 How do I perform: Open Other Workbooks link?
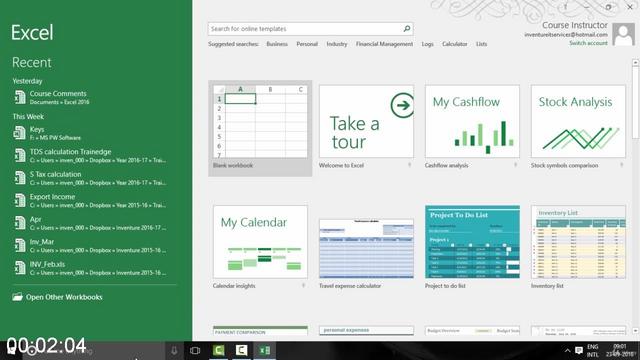coord(64,297)
